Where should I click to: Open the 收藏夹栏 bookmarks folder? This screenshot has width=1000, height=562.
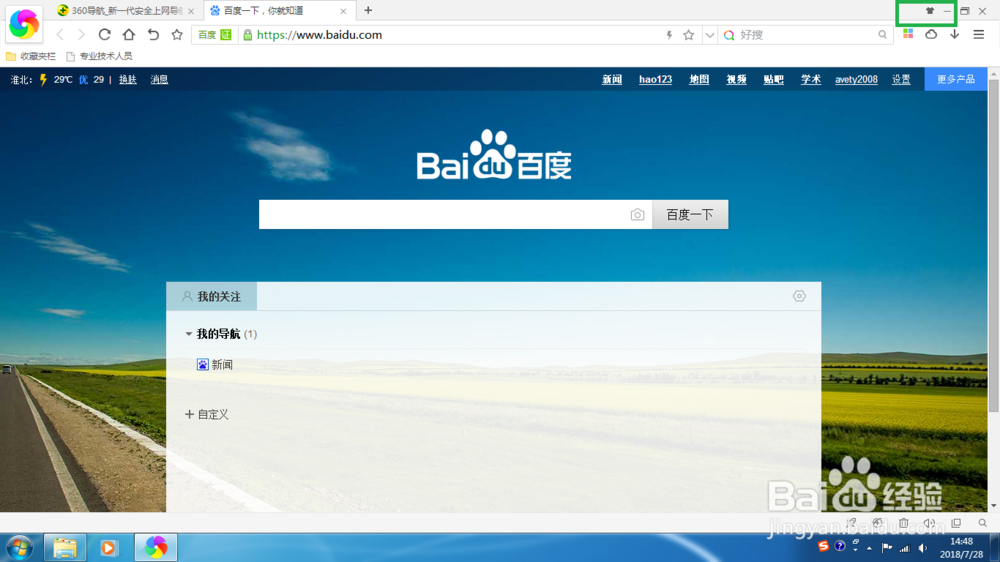tap(31, 56)
